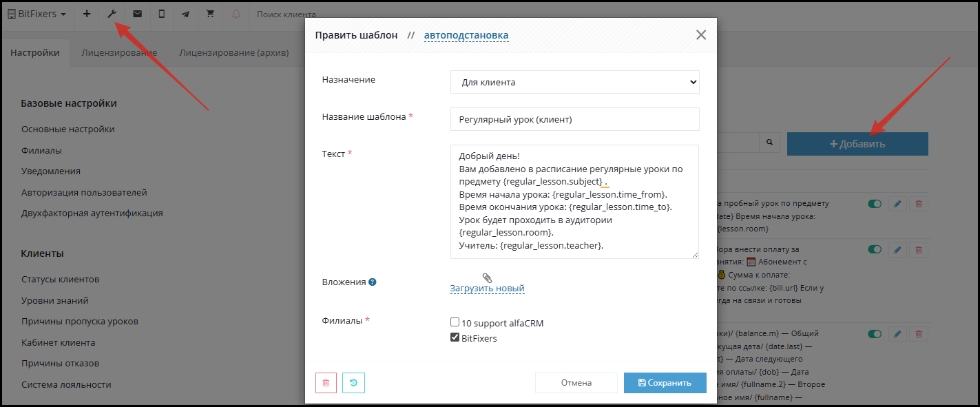Click the Отмена button

click(576, 383)
